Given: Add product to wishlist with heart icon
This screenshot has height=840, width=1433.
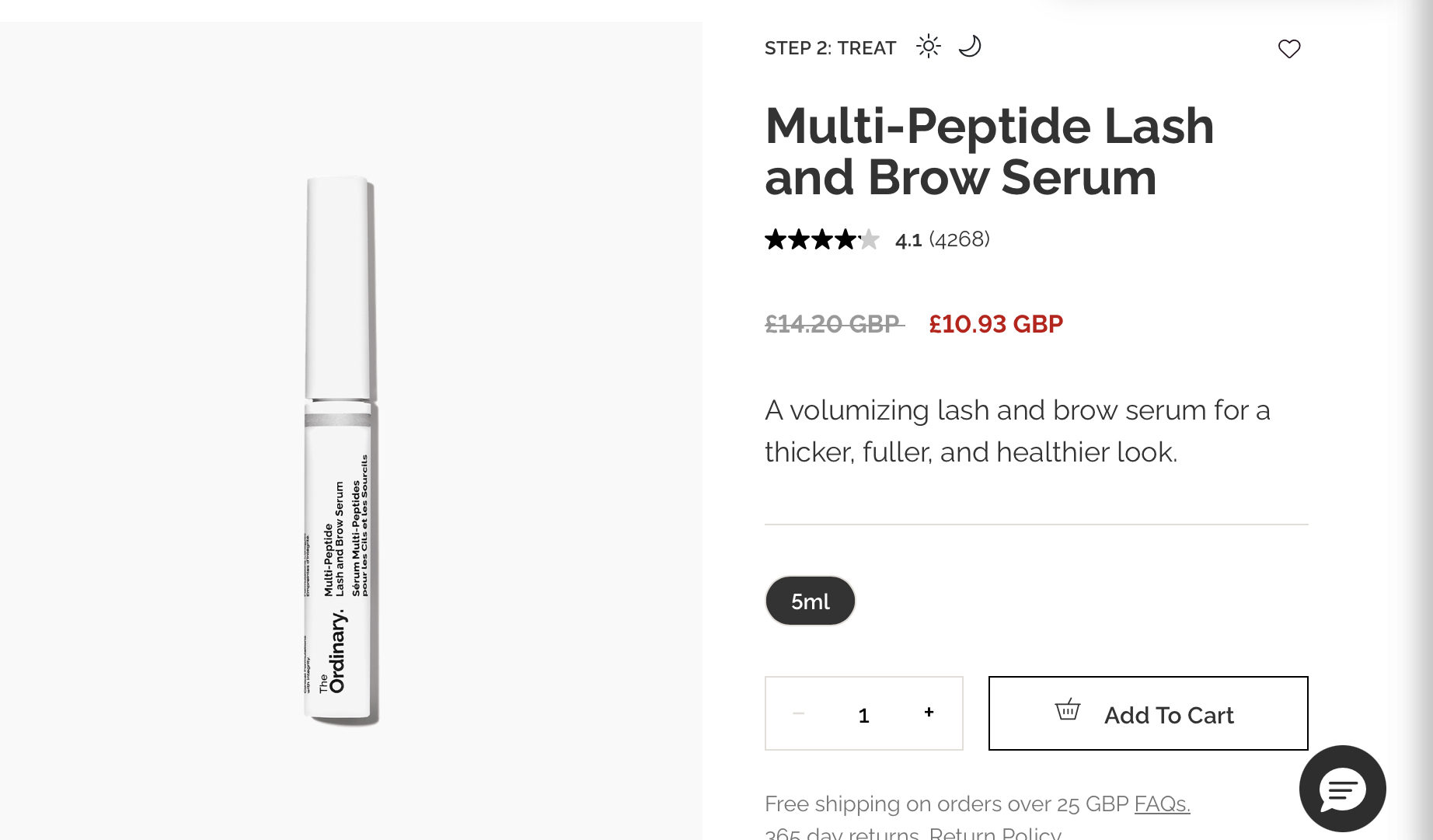Looking at the screenshot, I should [1289, 49].
